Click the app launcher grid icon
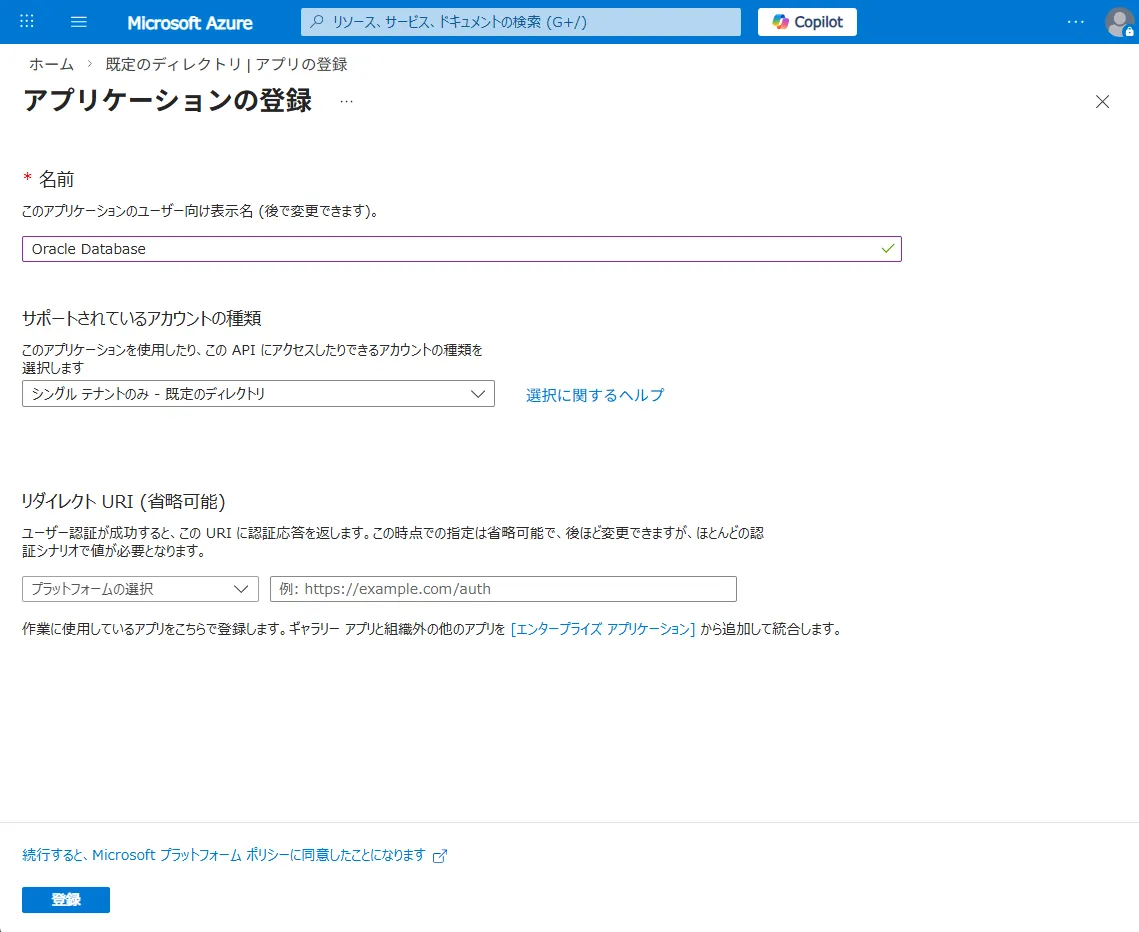 coord(27,21)
